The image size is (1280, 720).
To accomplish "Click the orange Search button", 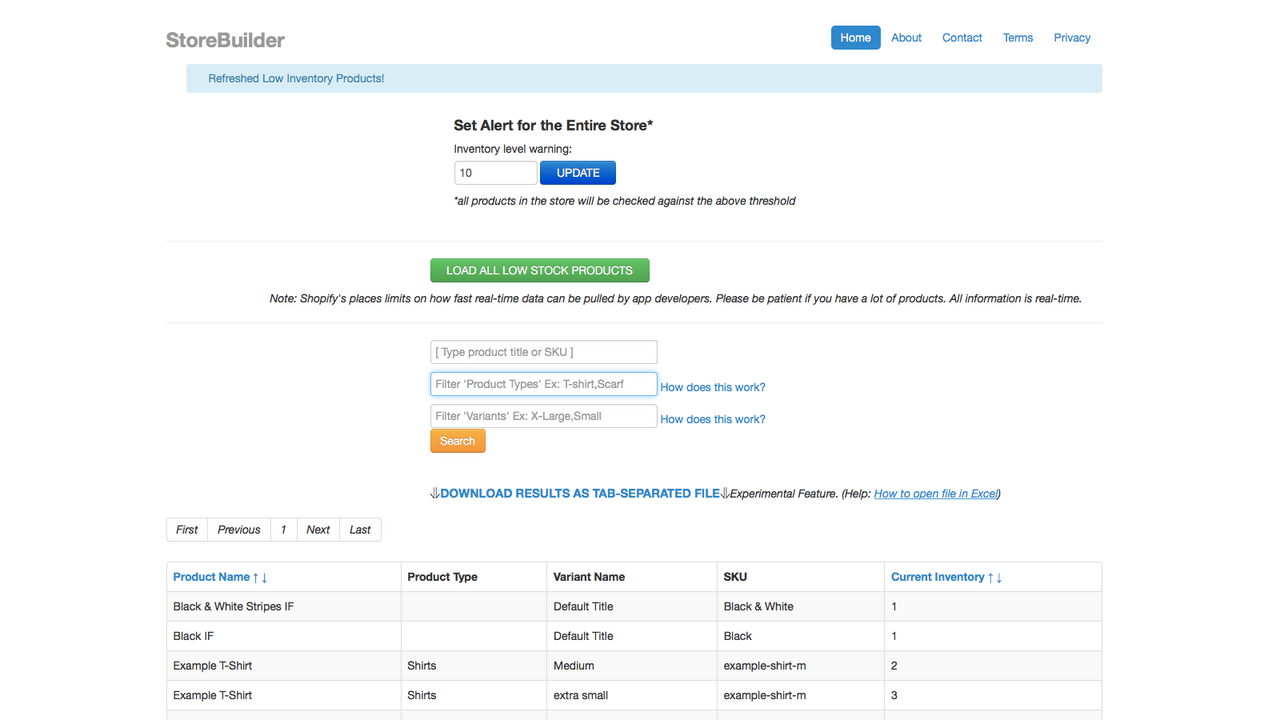I will pyautogui.click(x=458, y=441).
